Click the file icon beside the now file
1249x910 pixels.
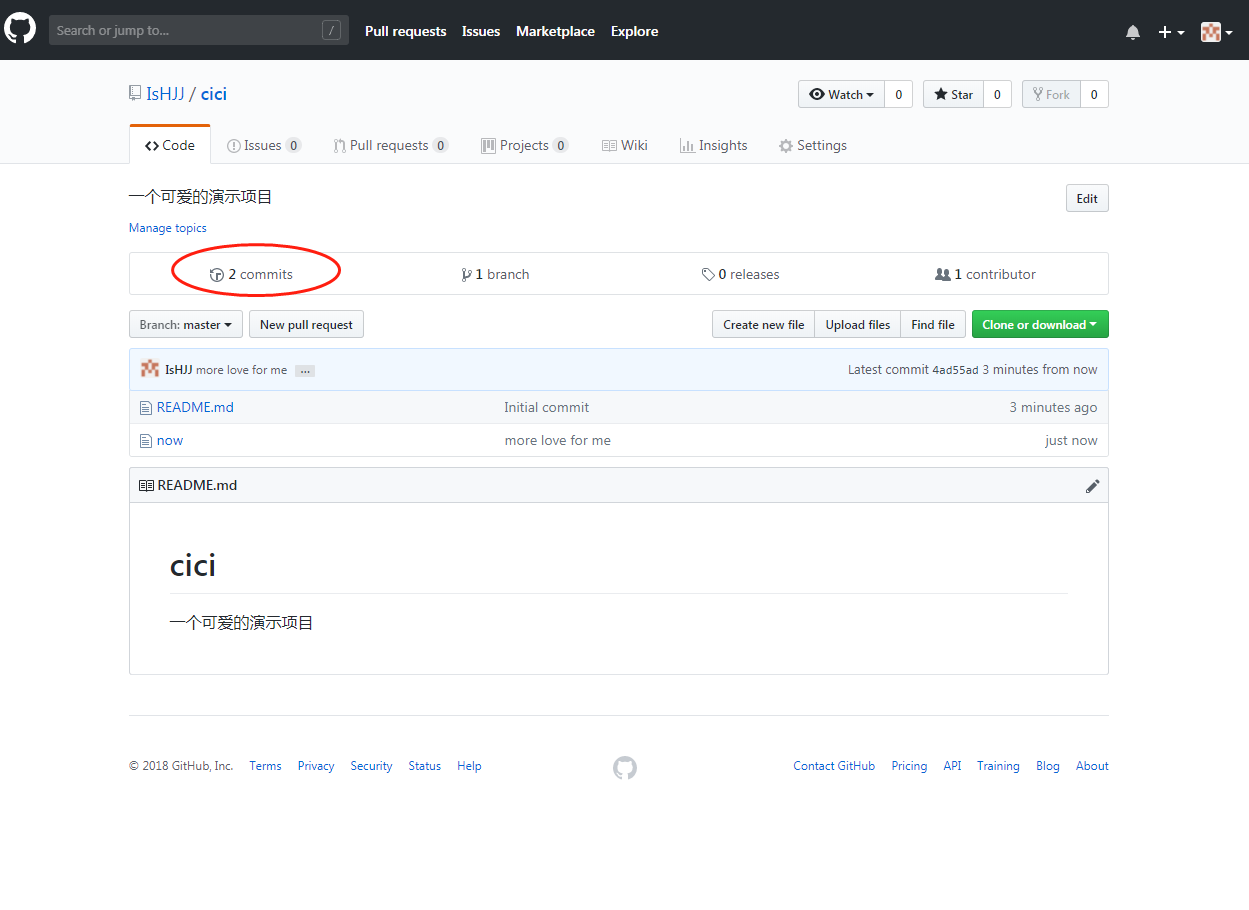[146, 441]
